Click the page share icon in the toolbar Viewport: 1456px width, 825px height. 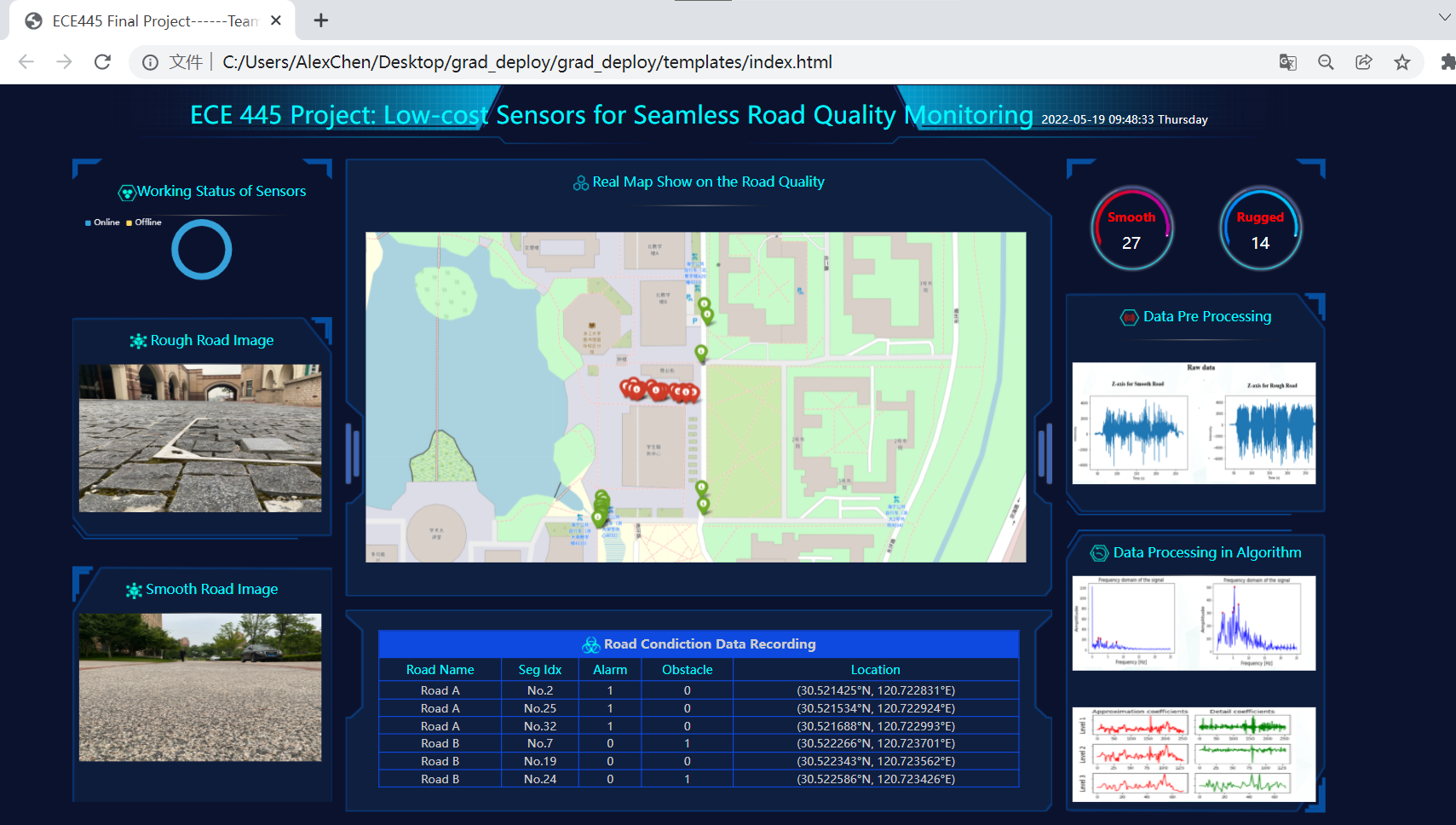pos(1364,61)
